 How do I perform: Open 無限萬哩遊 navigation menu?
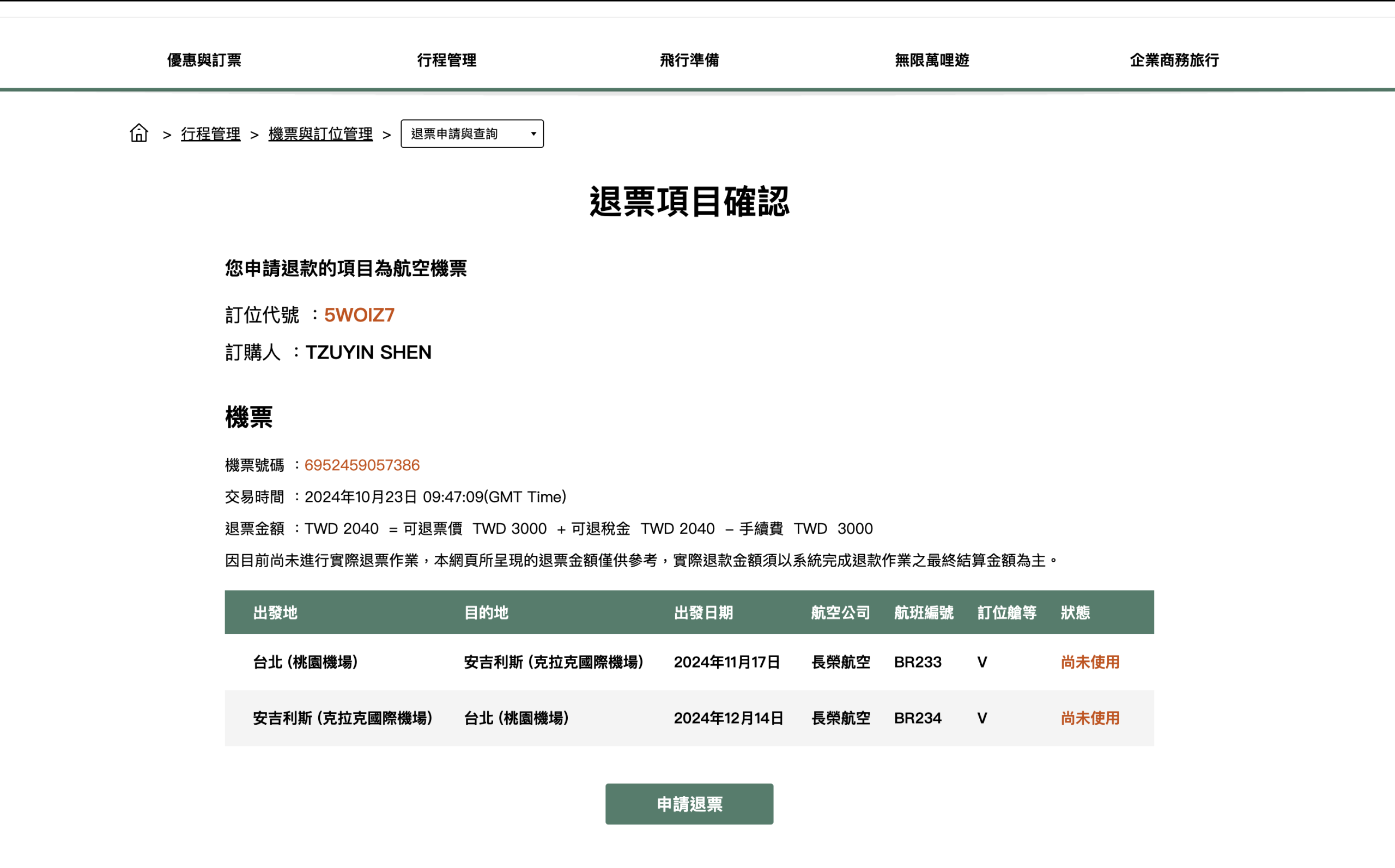pos(932,60)
